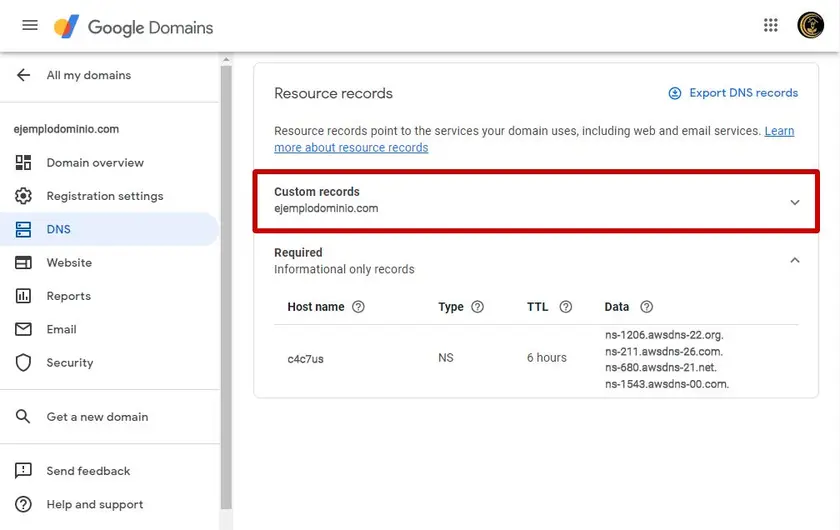This screenshot has width=840, height=530.
Task: Open help tooltip beside Type
Action: pos(477,307)
